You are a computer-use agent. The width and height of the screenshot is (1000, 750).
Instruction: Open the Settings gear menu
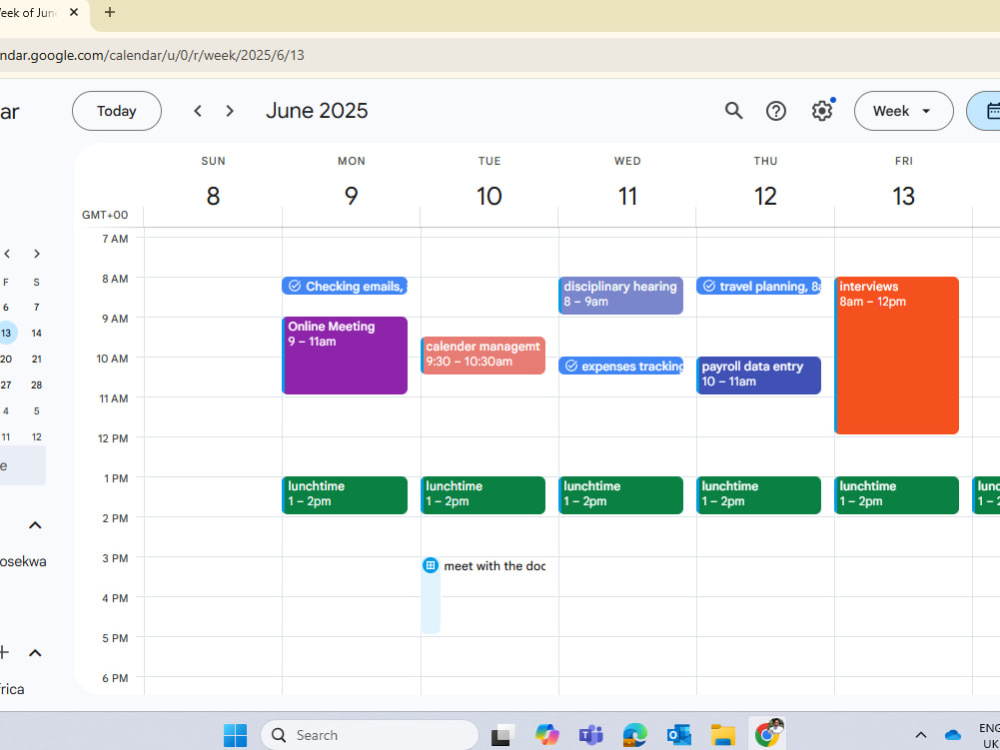click(x=822, y=111)
